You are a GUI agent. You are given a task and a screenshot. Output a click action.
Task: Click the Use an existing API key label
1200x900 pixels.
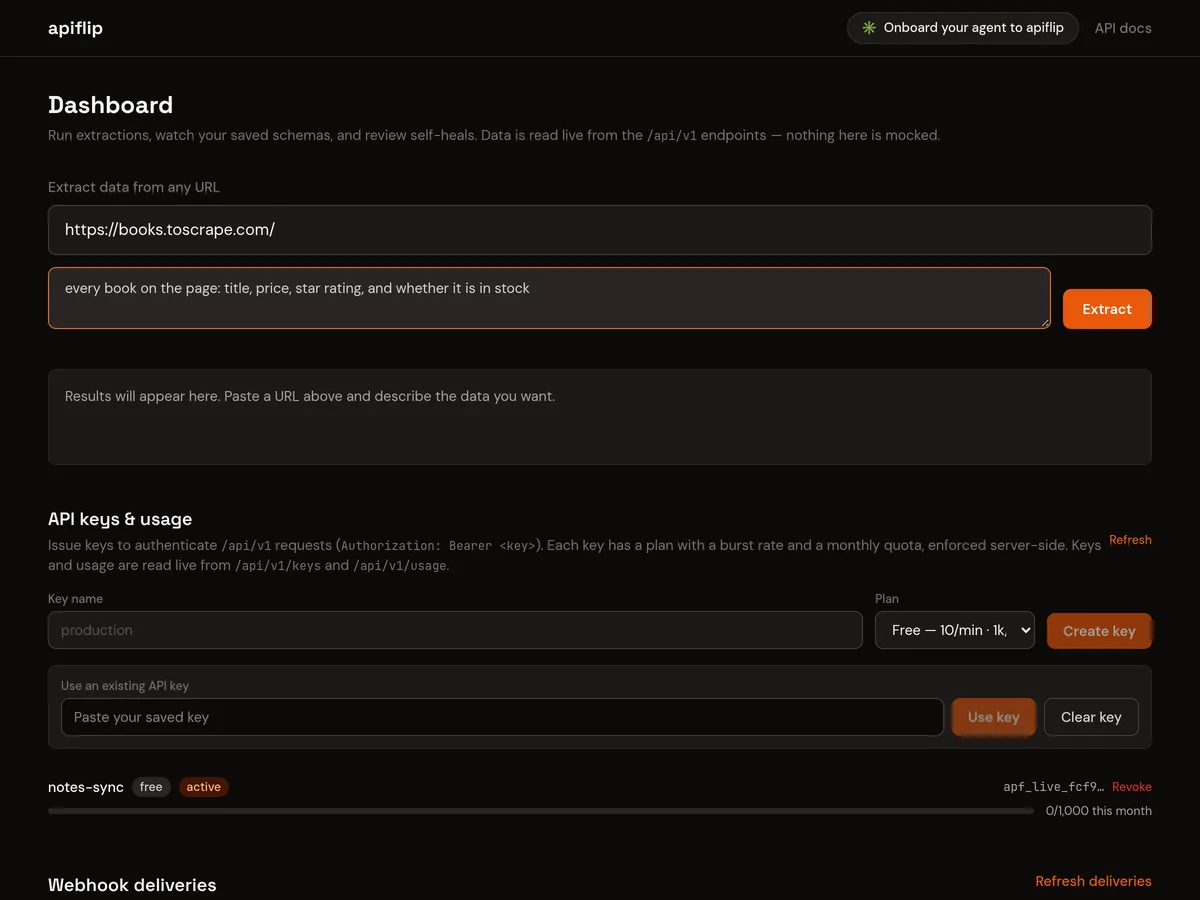pos(125,686)
